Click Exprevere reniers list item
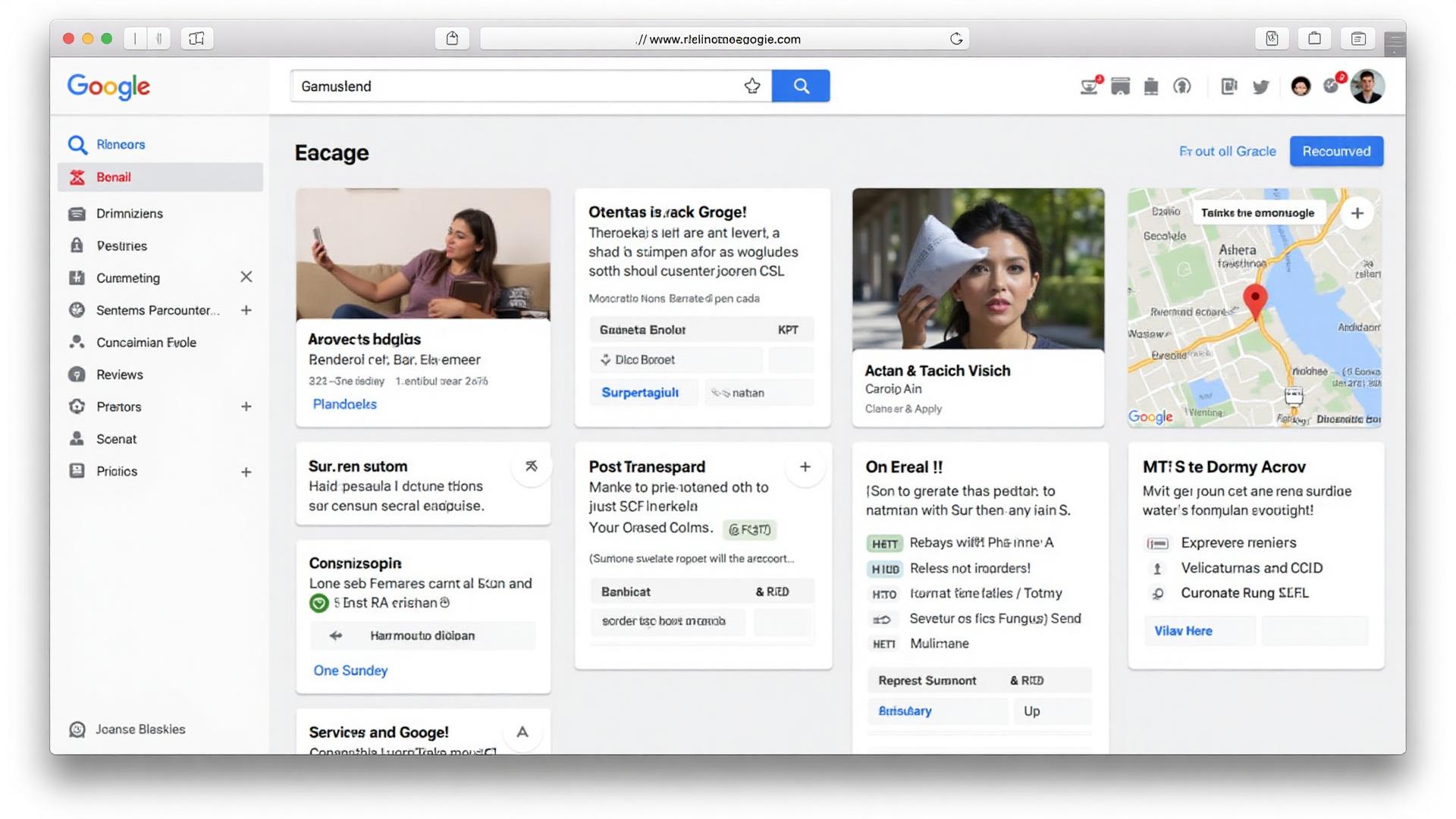The width and height of the screenshot is (1456, 819). coord(1238,542)
